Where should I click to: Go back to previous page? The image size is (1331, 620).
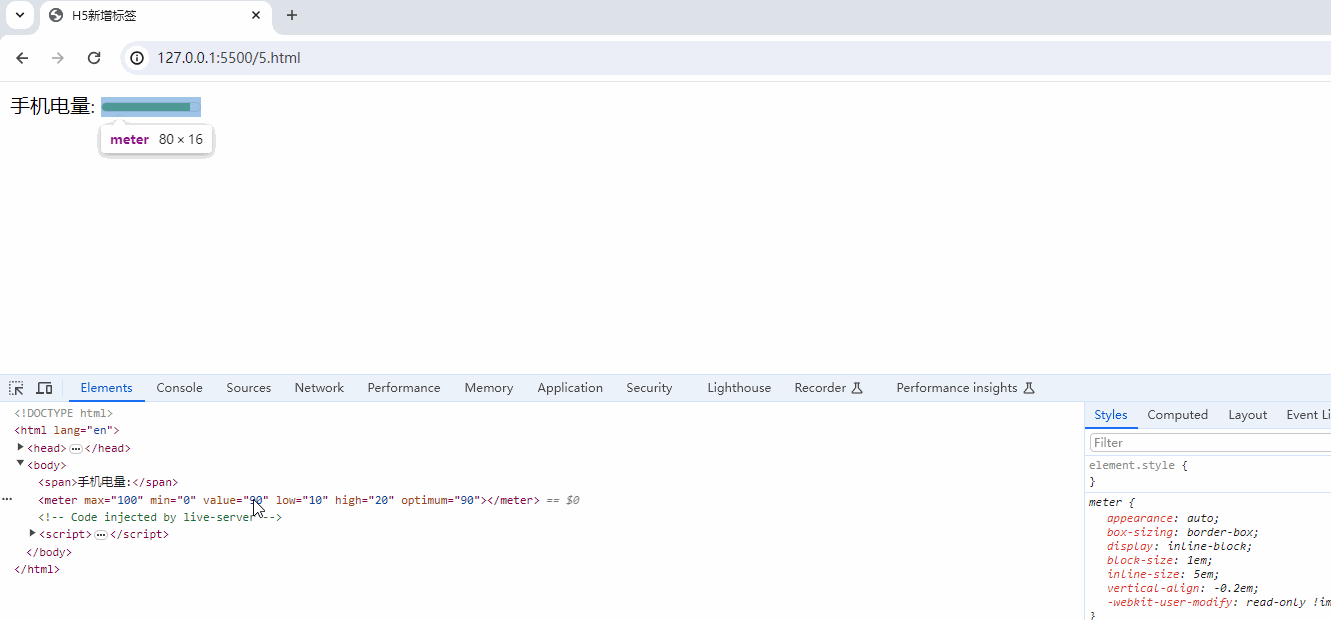click(x=23, y=58)
